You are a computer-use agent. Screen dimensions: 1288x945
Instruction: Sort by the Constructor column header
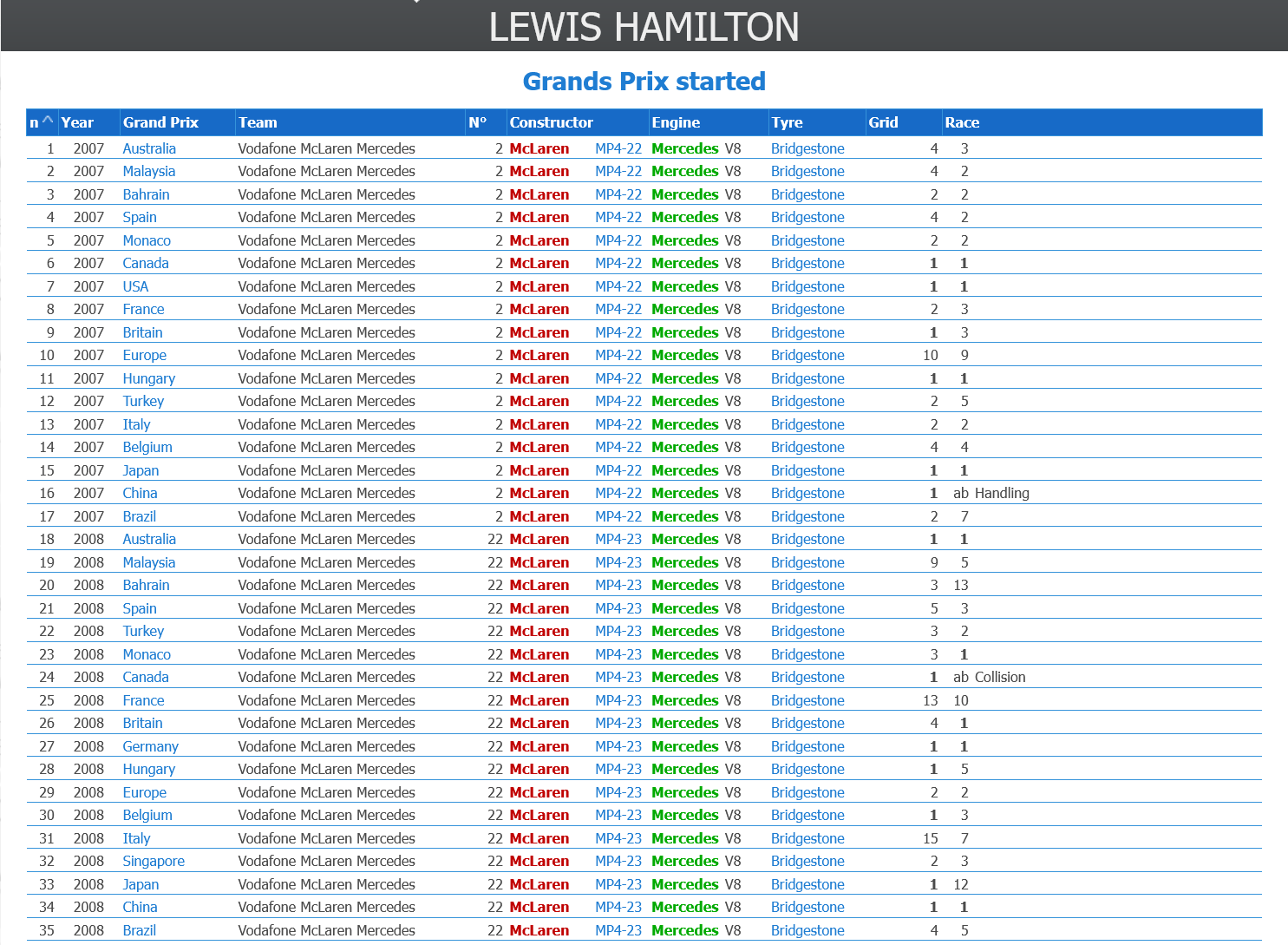tap(551, 122)
